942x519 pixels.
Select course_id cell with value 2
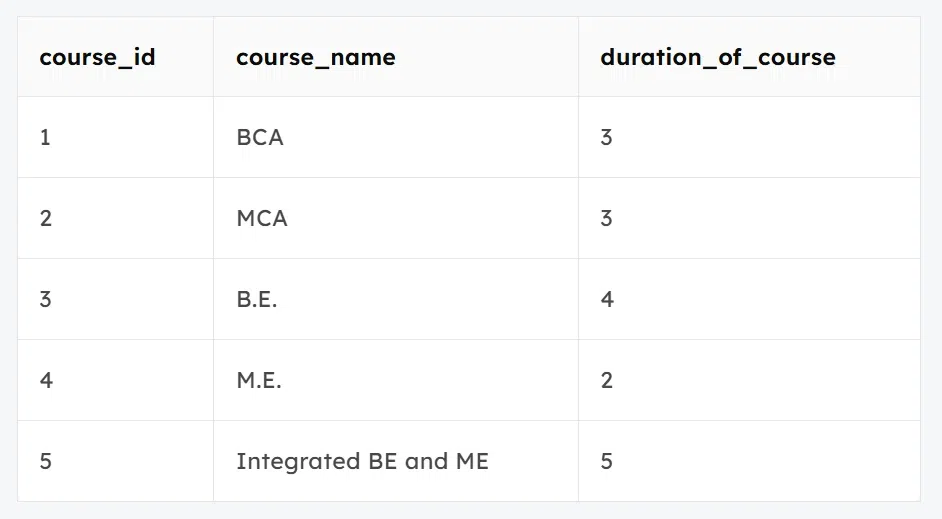pos(46,219)
